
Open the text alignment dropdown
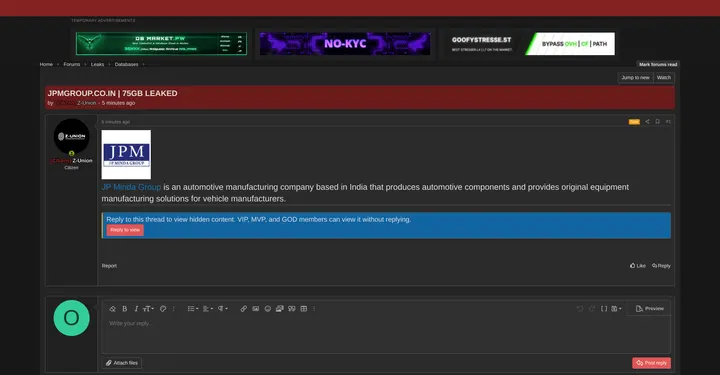(x=208, y=309)
